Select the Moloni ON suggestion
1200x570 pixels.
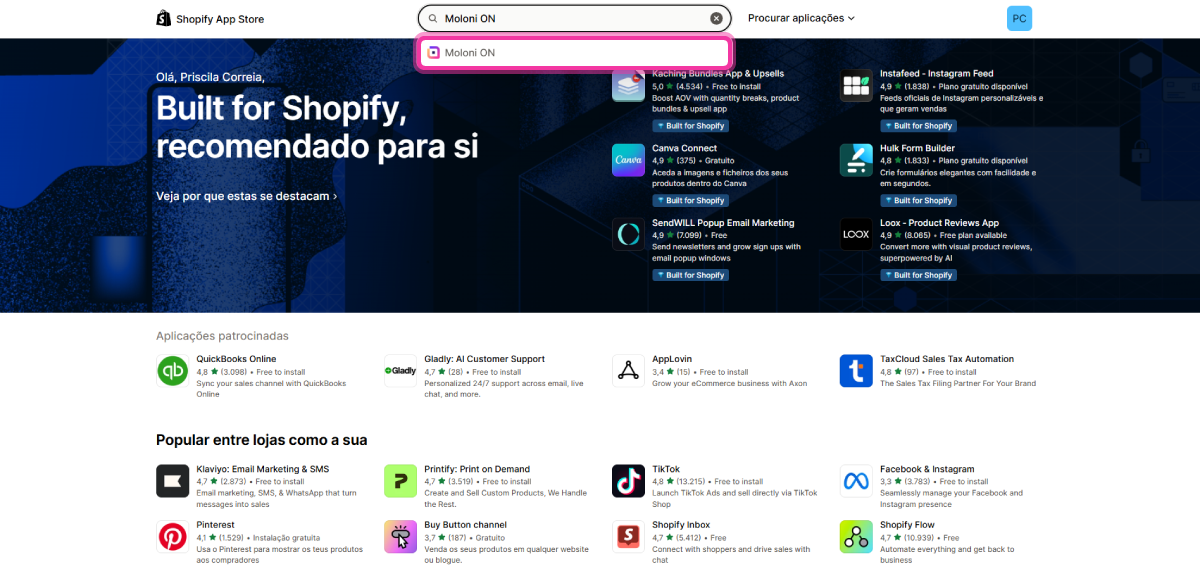coord(575,53)
